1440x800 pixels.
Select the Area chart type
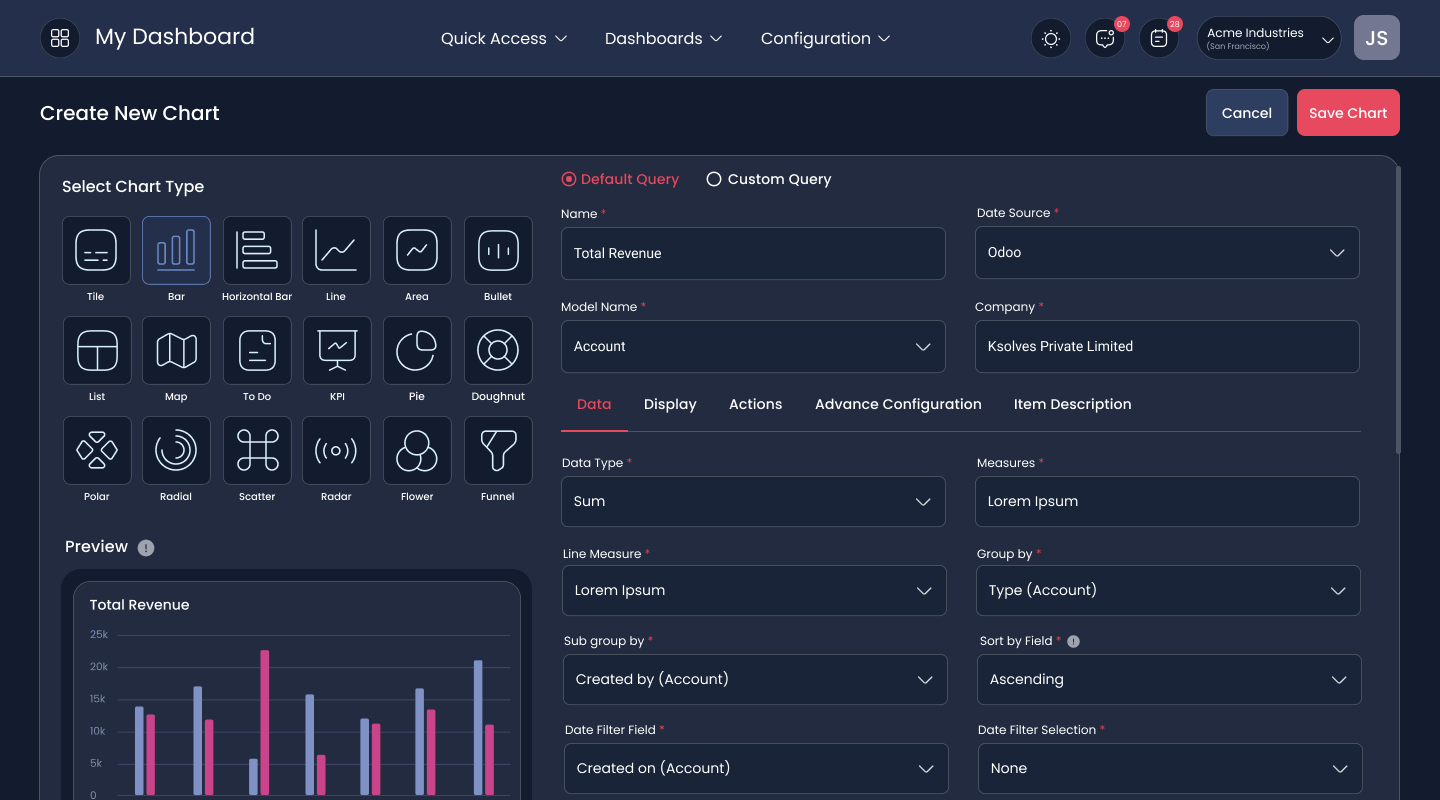pyautogui.click(x=417, y=250)
